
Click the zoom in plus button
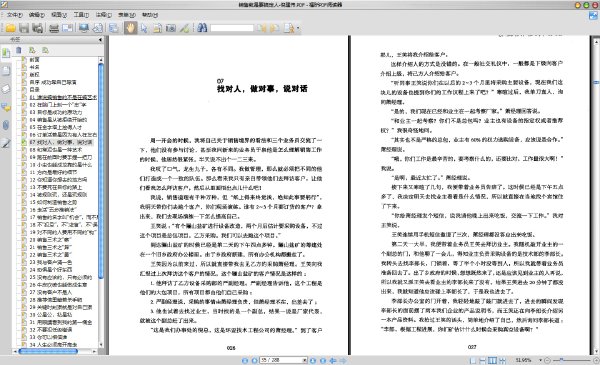click(x=596, y=360)
